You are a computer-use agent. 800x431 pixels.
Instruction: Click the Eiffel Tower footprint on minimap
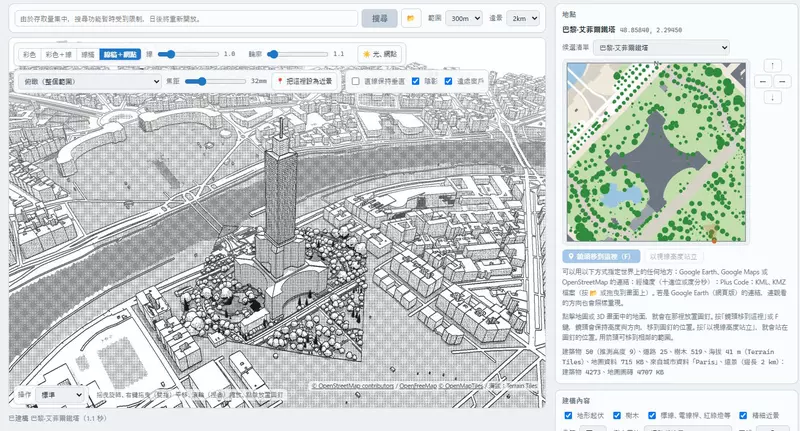pyautogui.click(x=658, y=162)
